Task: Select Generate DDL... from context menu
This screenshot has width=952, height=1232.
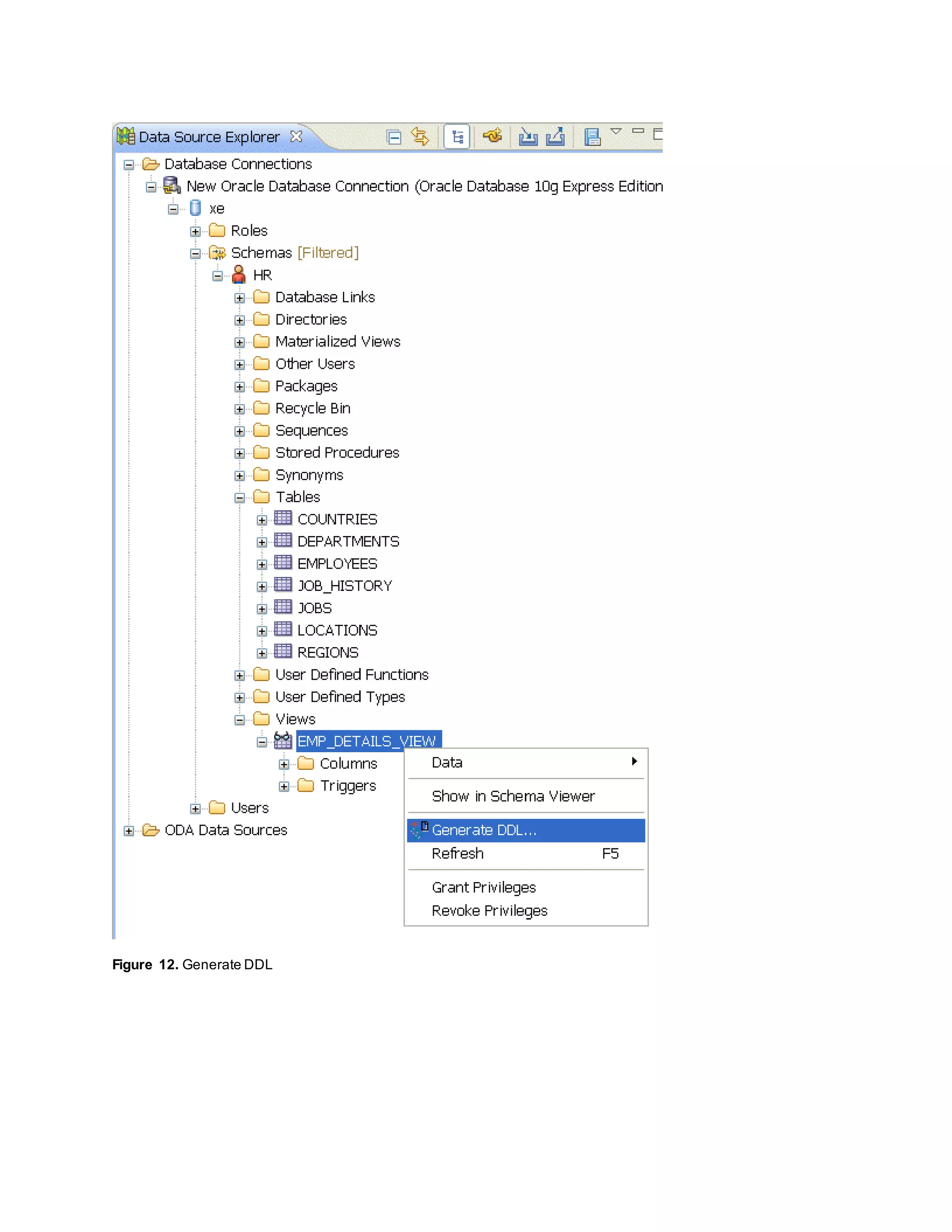Action: tap(526, 830)
